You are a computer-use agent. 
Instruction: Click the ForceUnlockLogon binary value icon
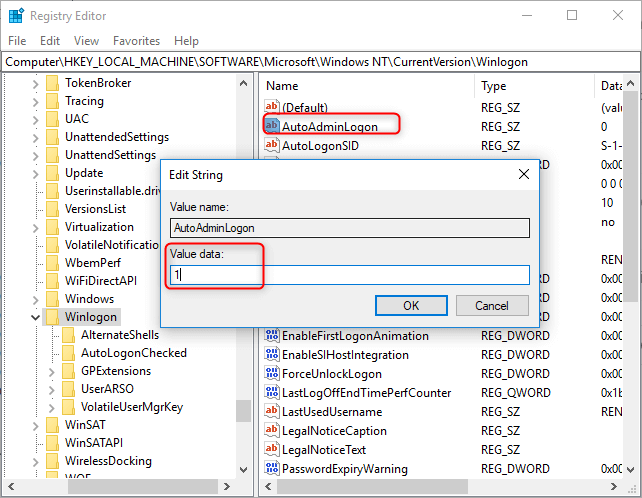[272, 373]
